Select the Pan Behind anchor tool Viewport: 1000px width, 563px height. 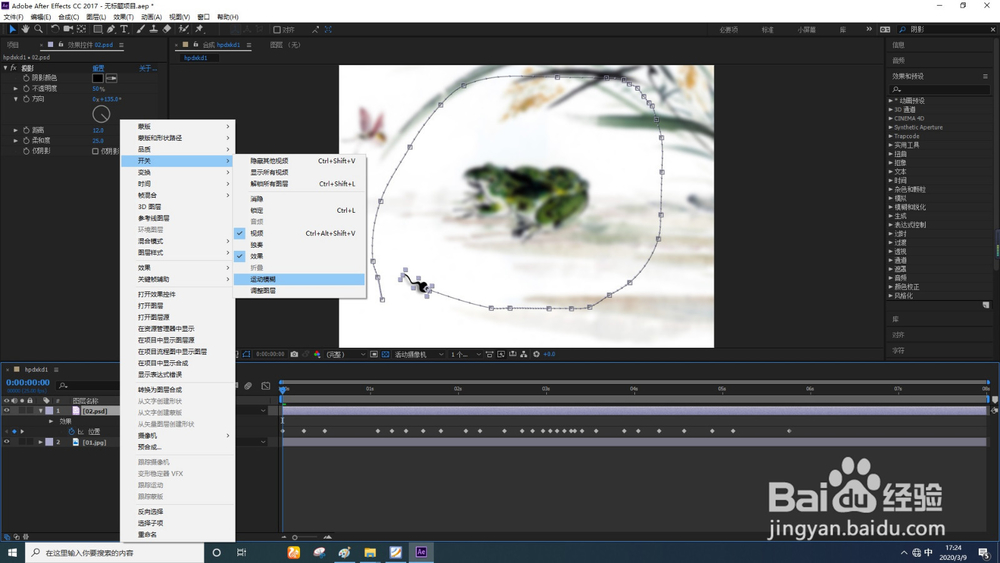81,29
